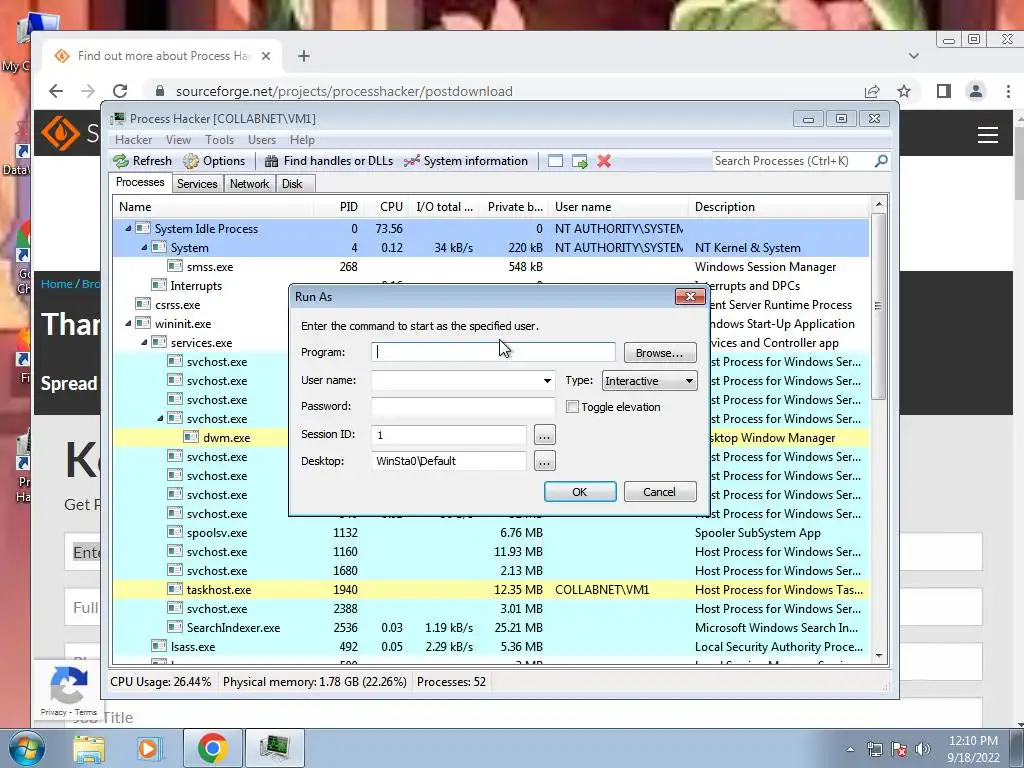Open System information graph icon
This screenshot has width=1024, height=768.
coord(411,161)
